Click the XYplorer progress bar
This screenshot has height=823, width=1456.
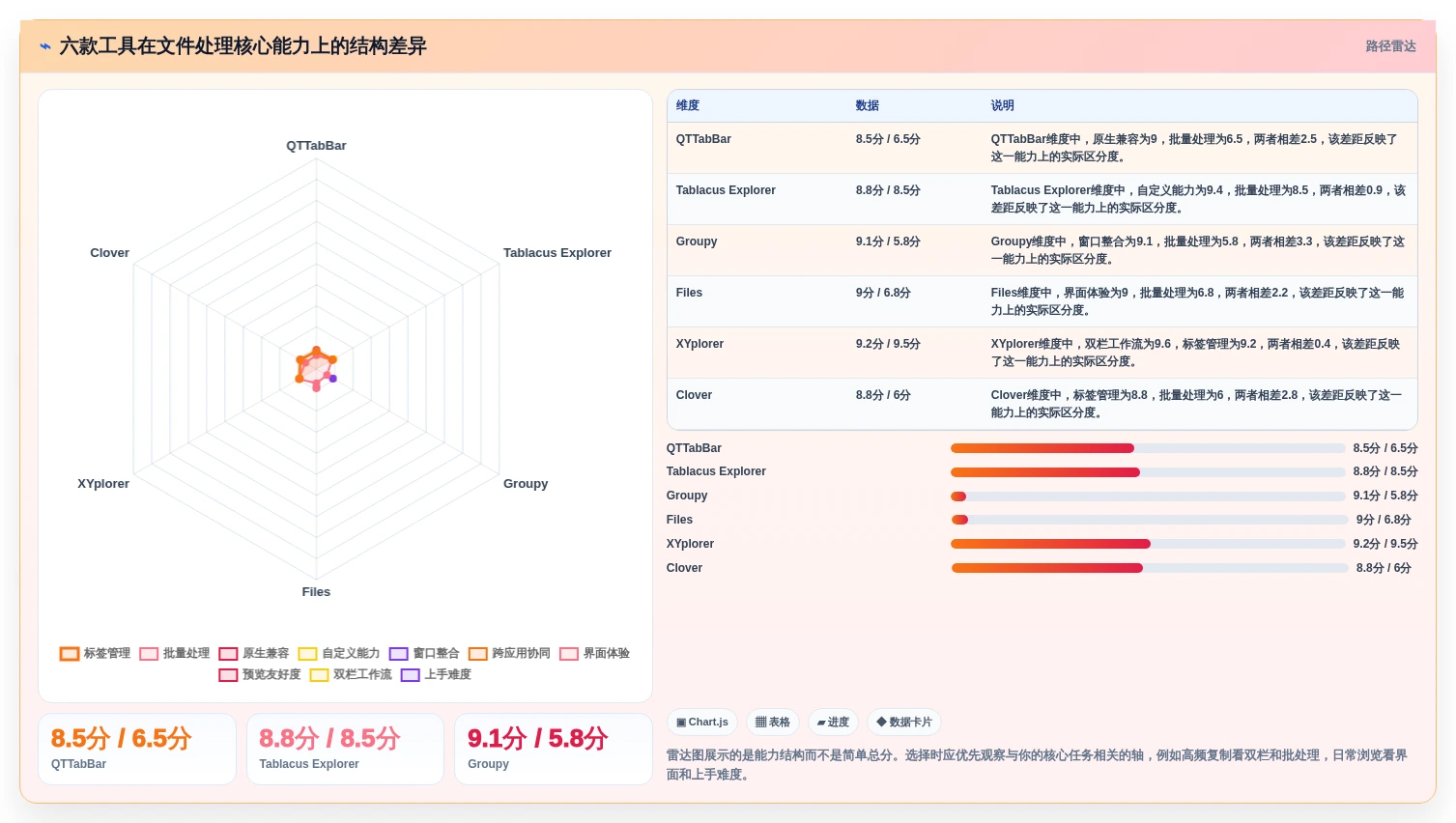pos(1148,544)
